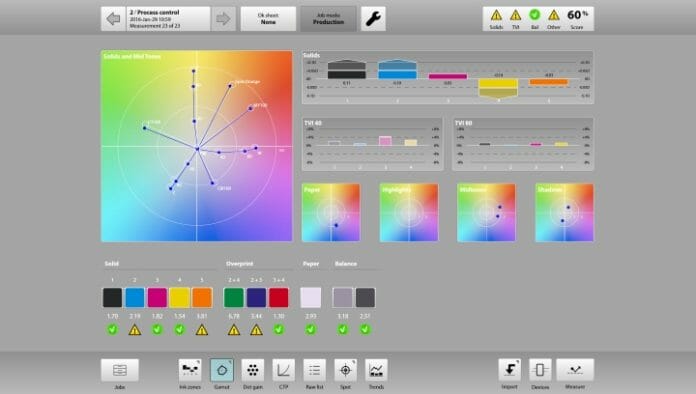The image size is (696, 394).
Task: Open the Highlights color thumbnail
Action: (x=409, y=213)
